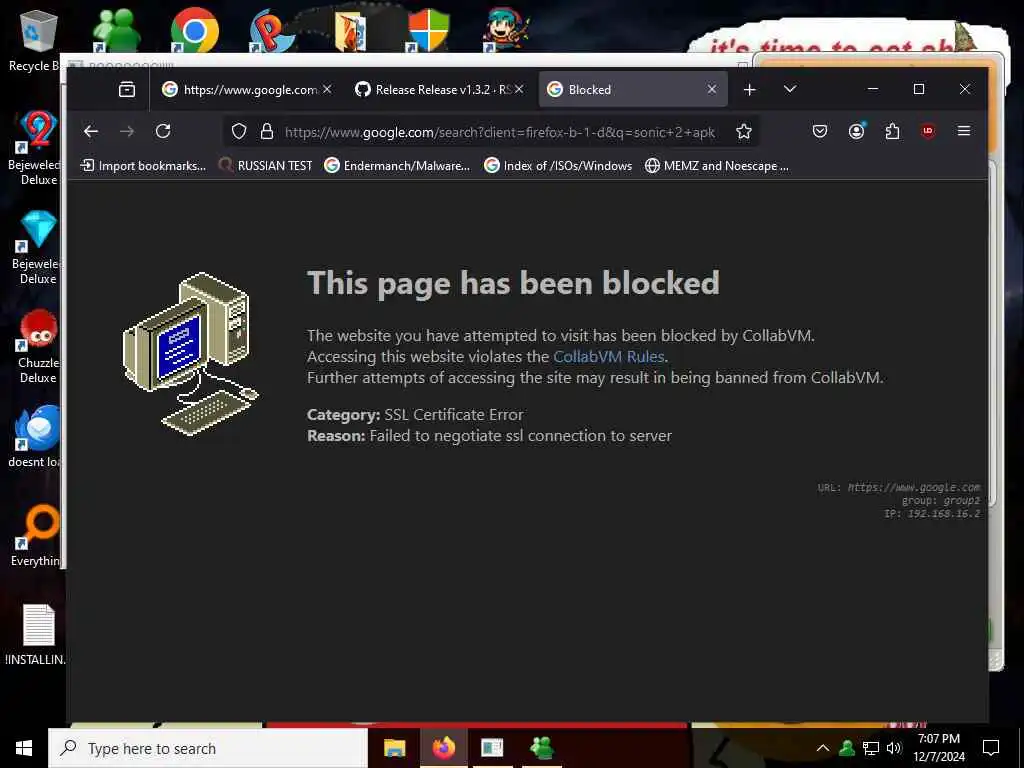Show site security padlock info
This screenshot has height=768, width=1024.
coord(266,132)
